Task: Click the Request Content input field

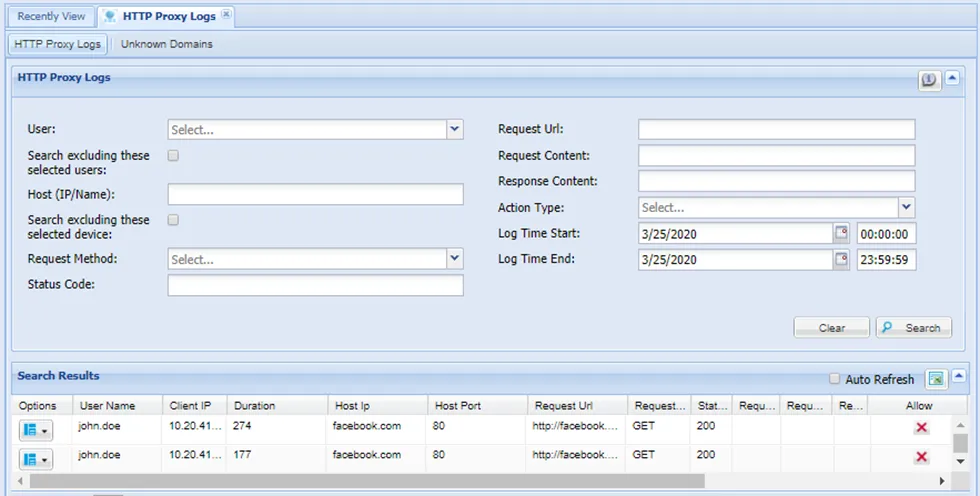Action: click(x=776, y=156)
